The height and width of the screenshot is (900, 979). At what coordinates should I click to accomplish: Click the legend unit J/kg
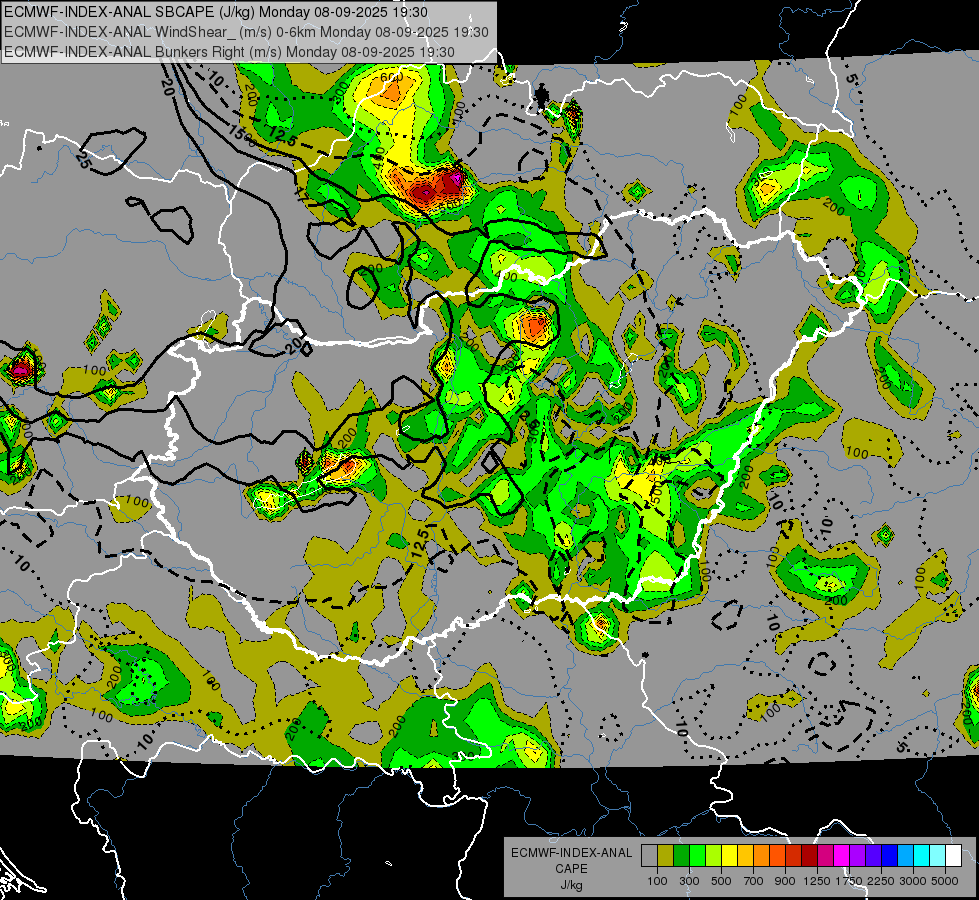571,885
